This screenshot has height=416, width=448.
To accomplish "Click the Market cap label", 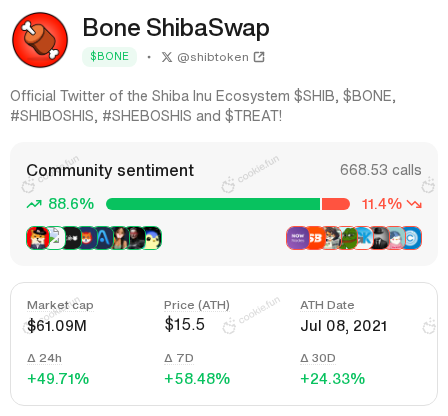I will point(60,305).
